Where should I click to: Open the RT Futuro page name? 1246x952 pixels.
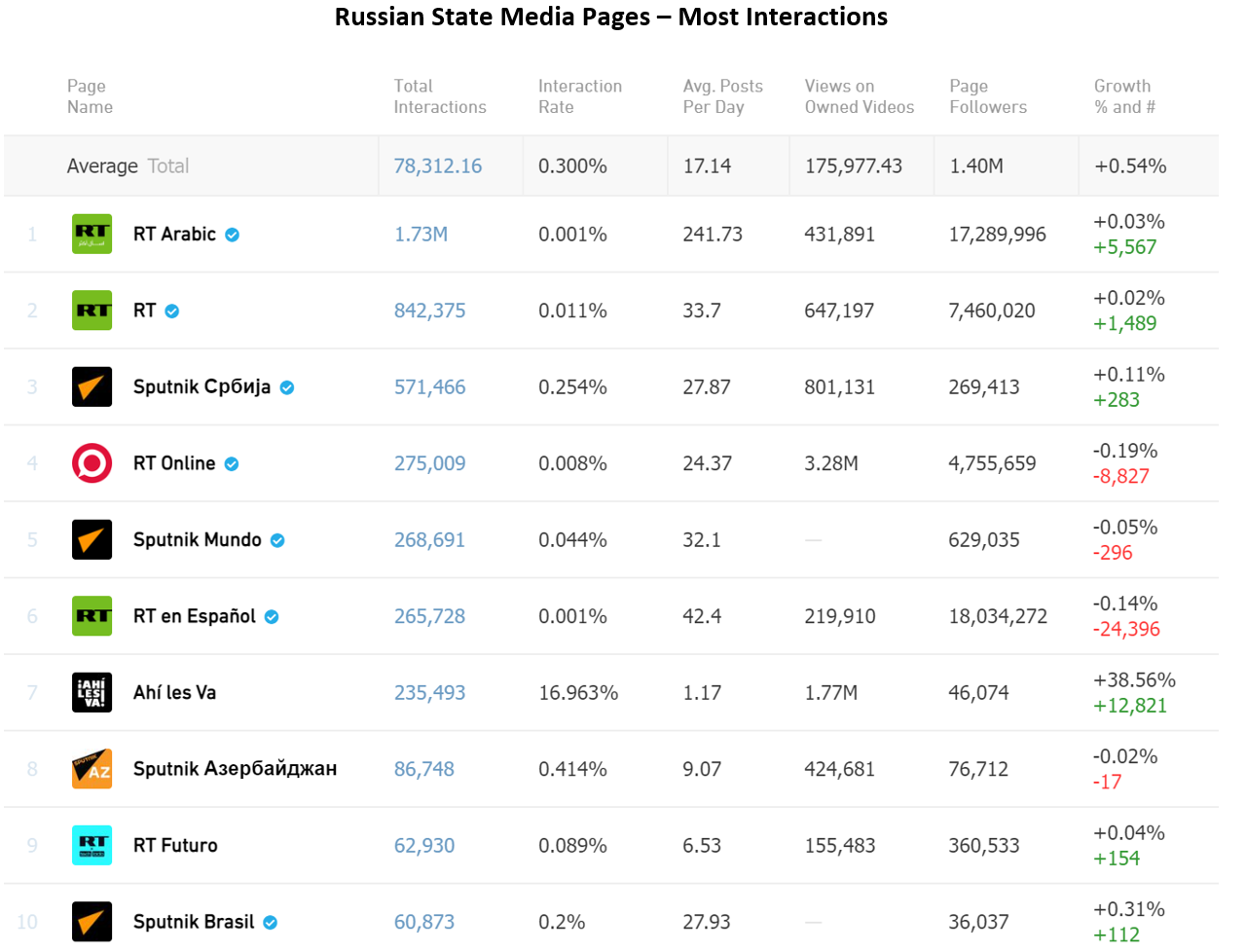[x=175, y=845]
